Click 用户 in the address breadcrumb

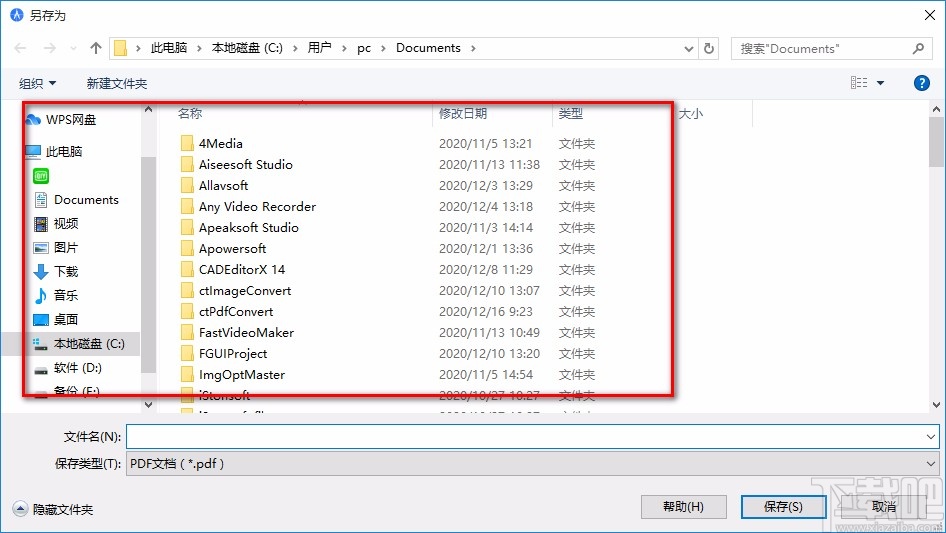[x=319, y=48]
